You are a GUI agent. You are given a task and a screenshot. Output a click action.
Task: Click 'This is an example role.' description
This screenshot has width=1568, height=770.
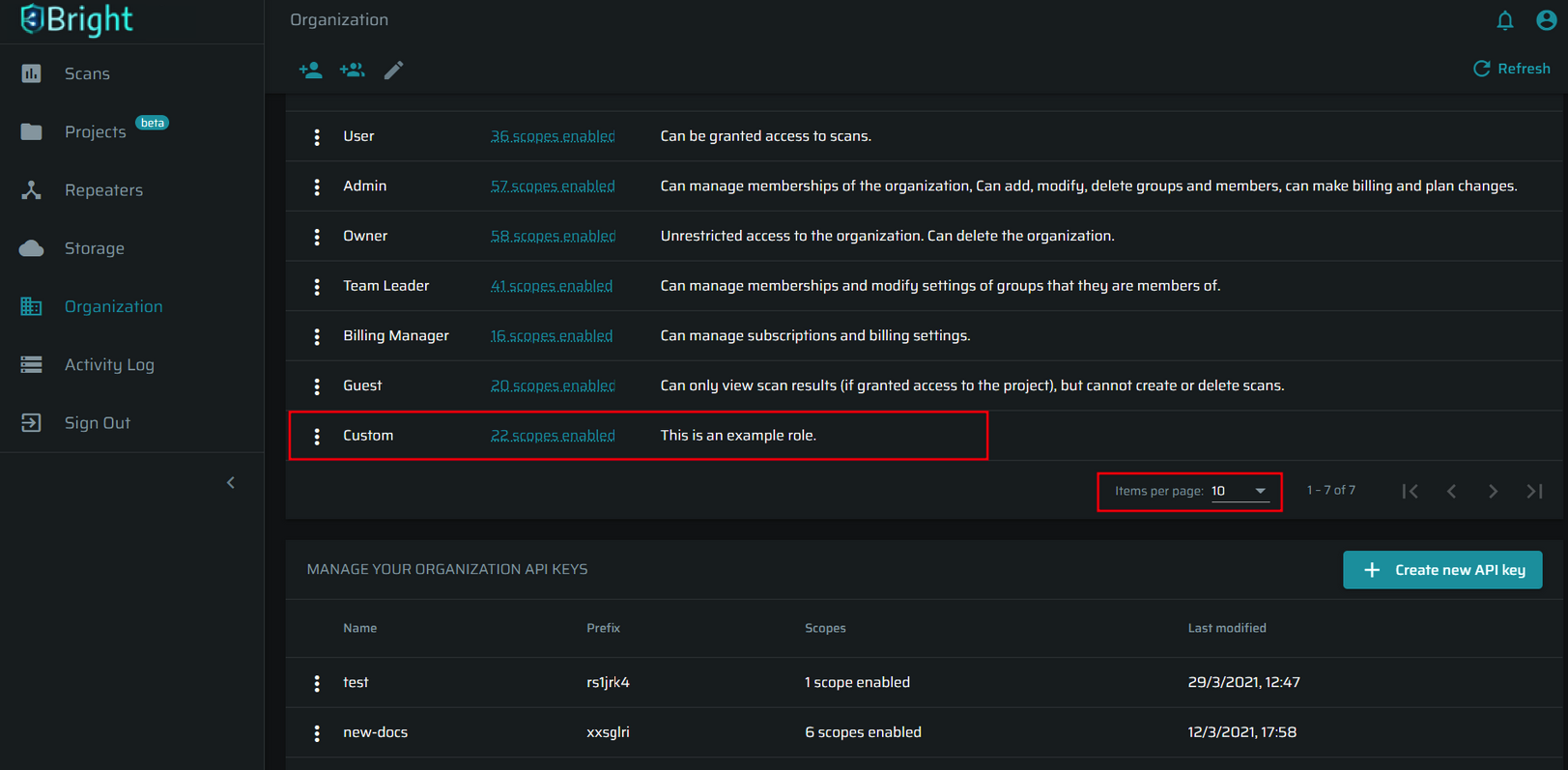coord(738,436)
